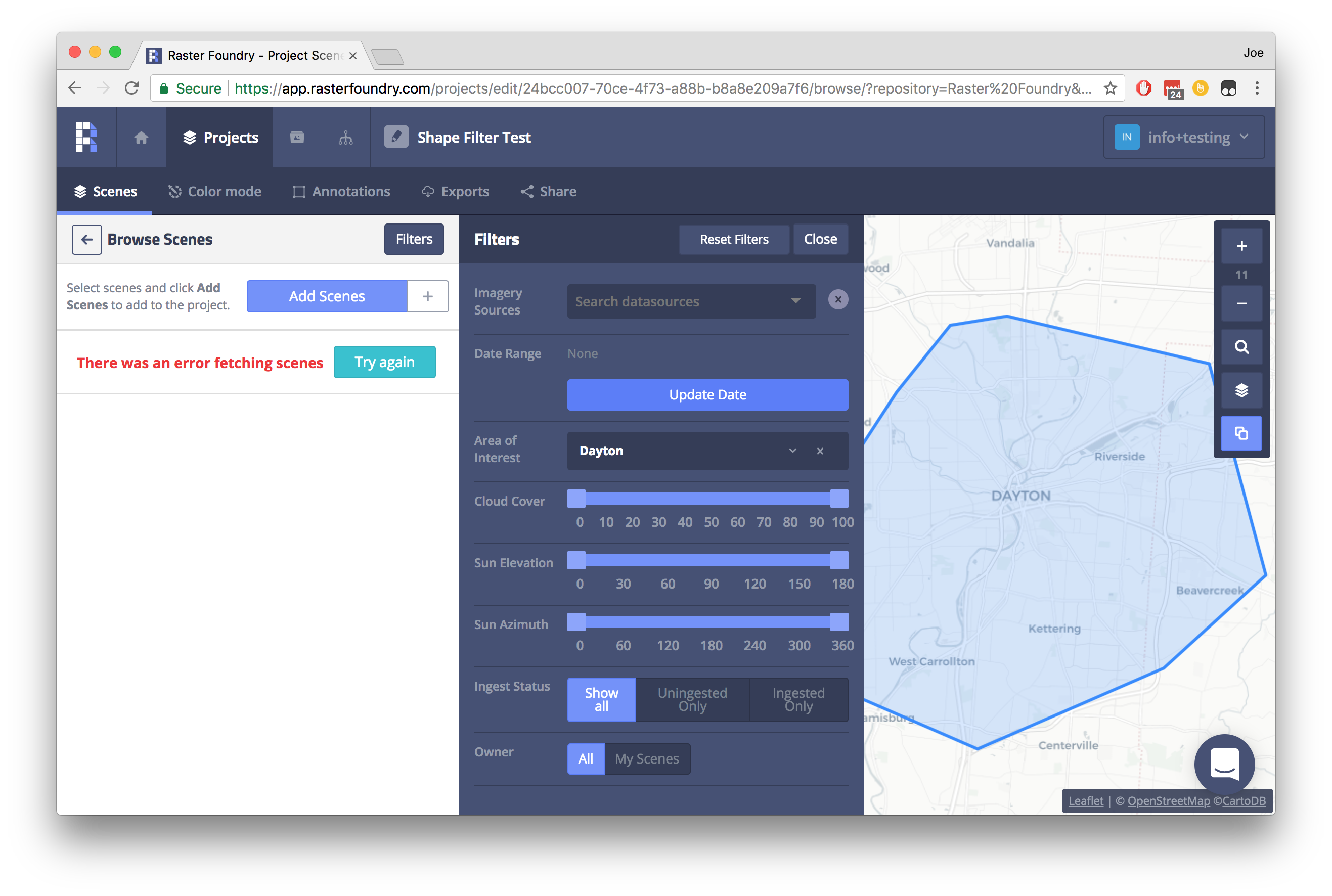Open map search magnifier tool
The height and width of the screenshot is (896, 1332).
click(1241, 347)
